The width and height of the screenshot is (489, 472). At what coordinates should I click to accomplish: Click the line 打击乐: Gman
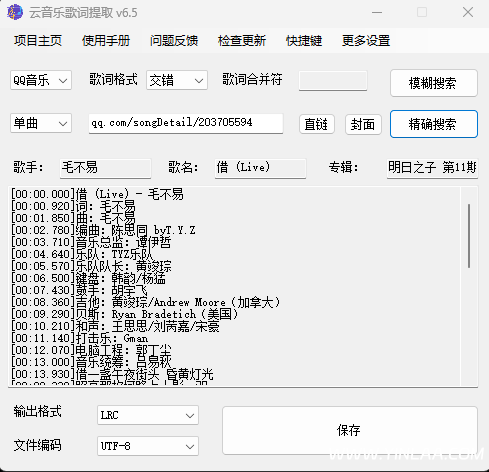79,338
